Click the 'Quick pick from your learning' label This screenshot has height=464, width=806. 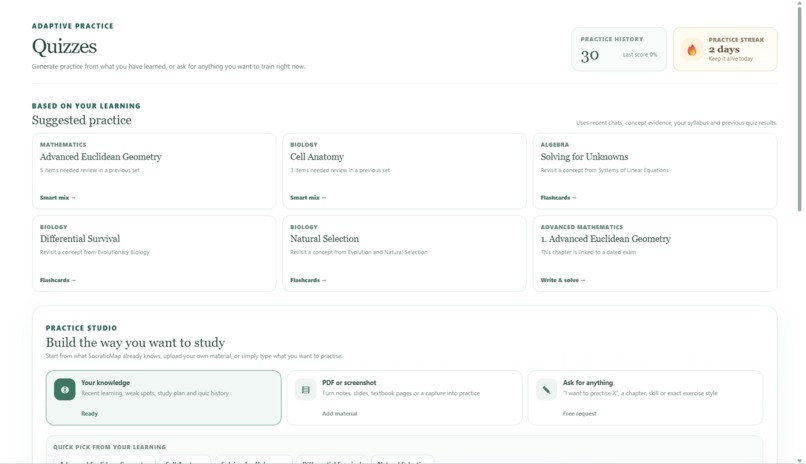(109, 447)
